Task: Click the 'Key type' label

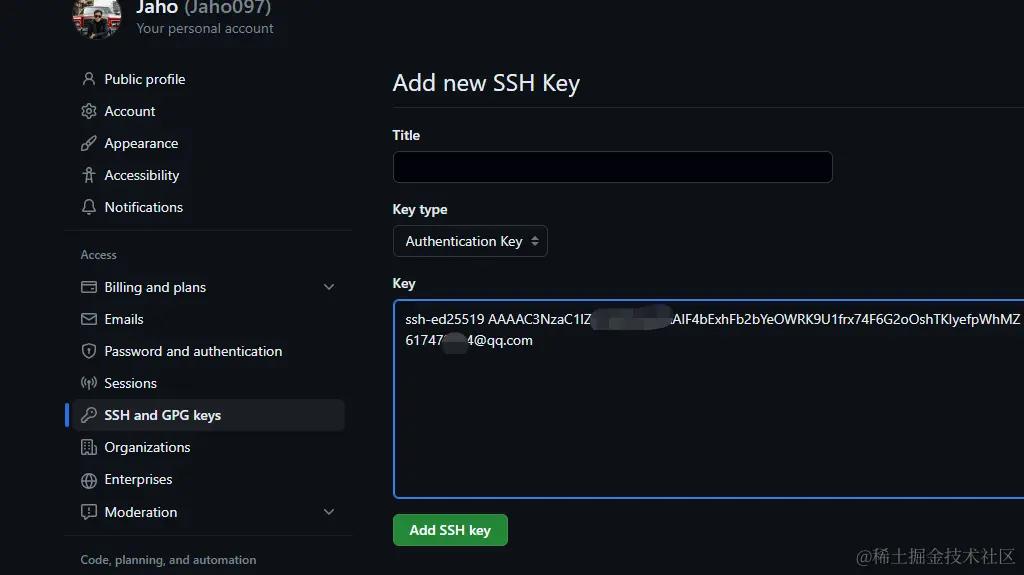Action: click(420, 210)
